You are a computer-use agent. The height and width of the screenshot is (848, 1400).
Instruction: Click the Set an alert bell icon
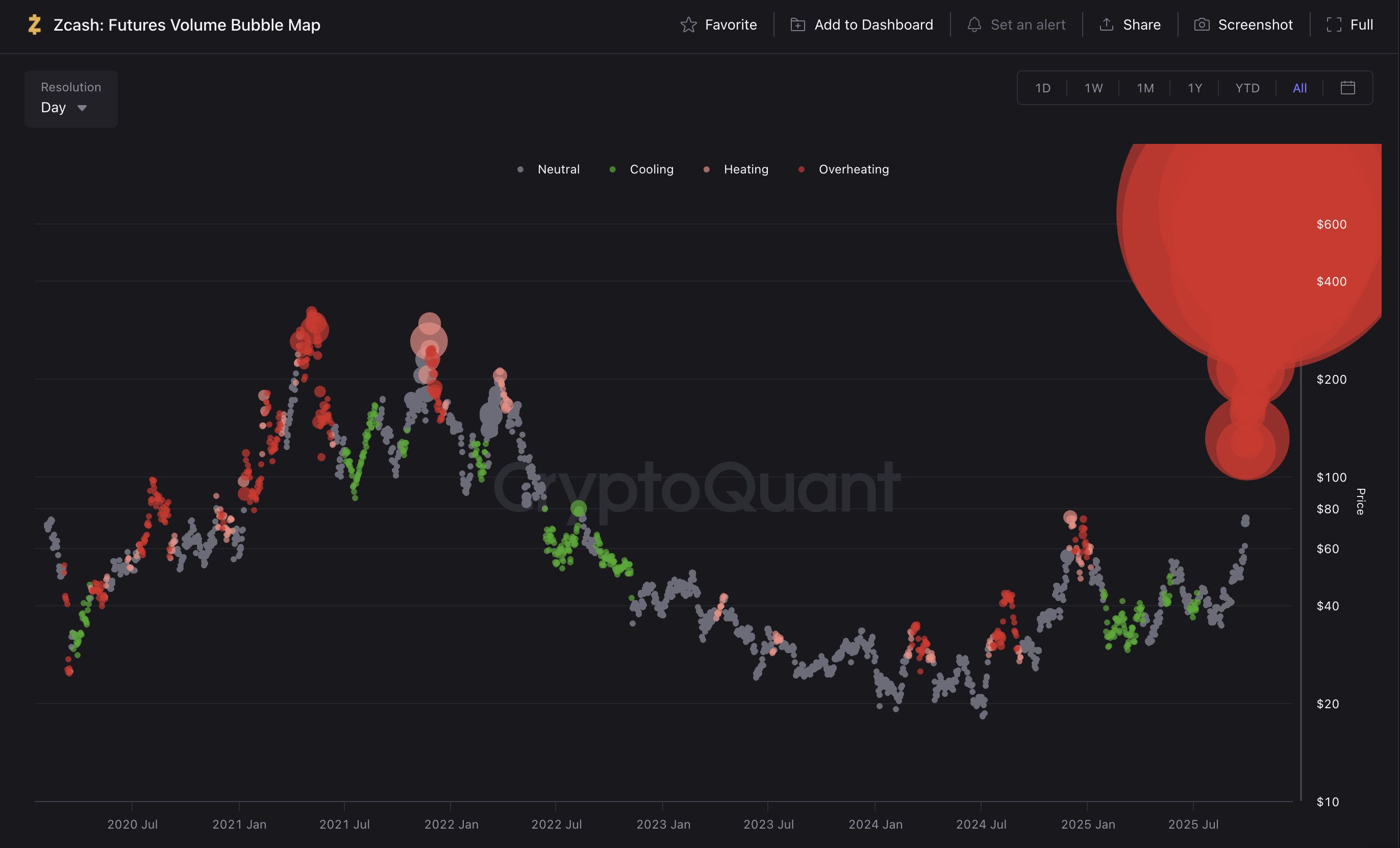[975, 24]
